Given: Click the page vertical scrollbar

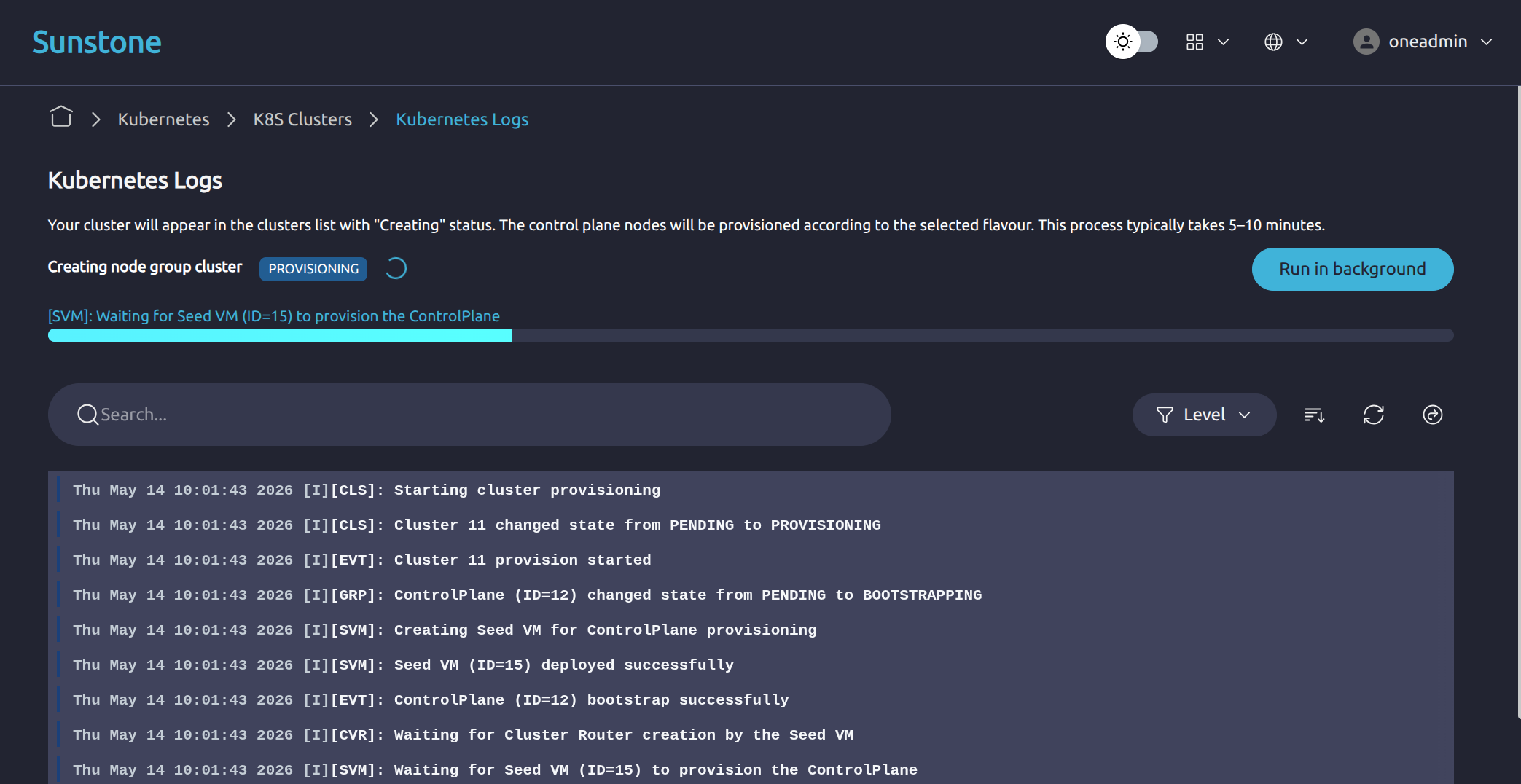Looking at the screenshot, I should pyautogui.click(x=1518, y=401).
